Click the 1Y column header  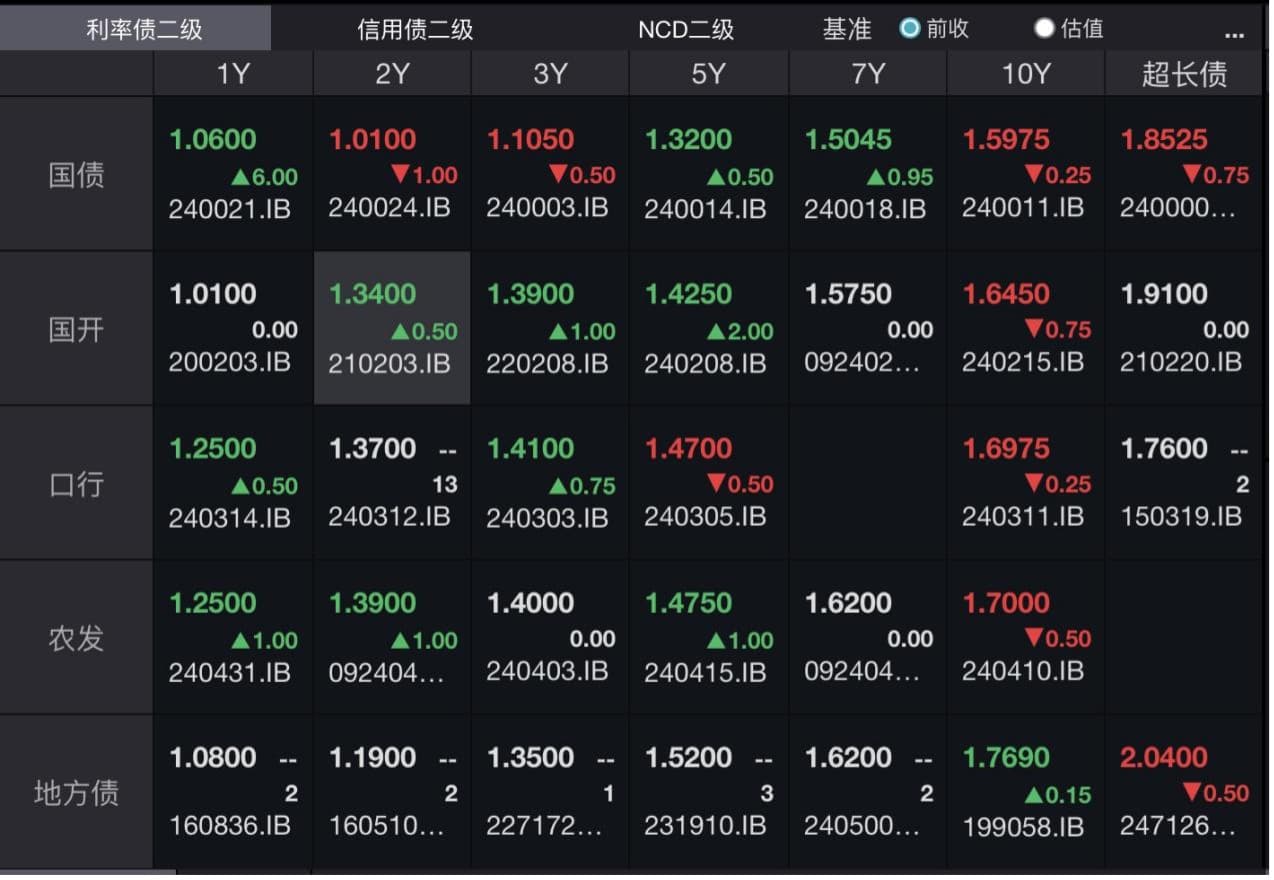pos(233,74)
